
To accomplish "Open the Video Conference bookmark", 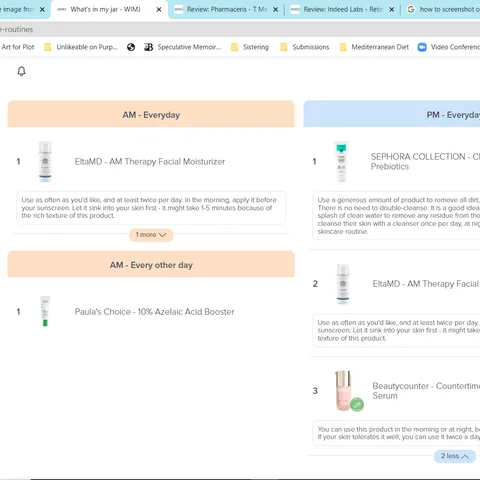I will [449, 47].
